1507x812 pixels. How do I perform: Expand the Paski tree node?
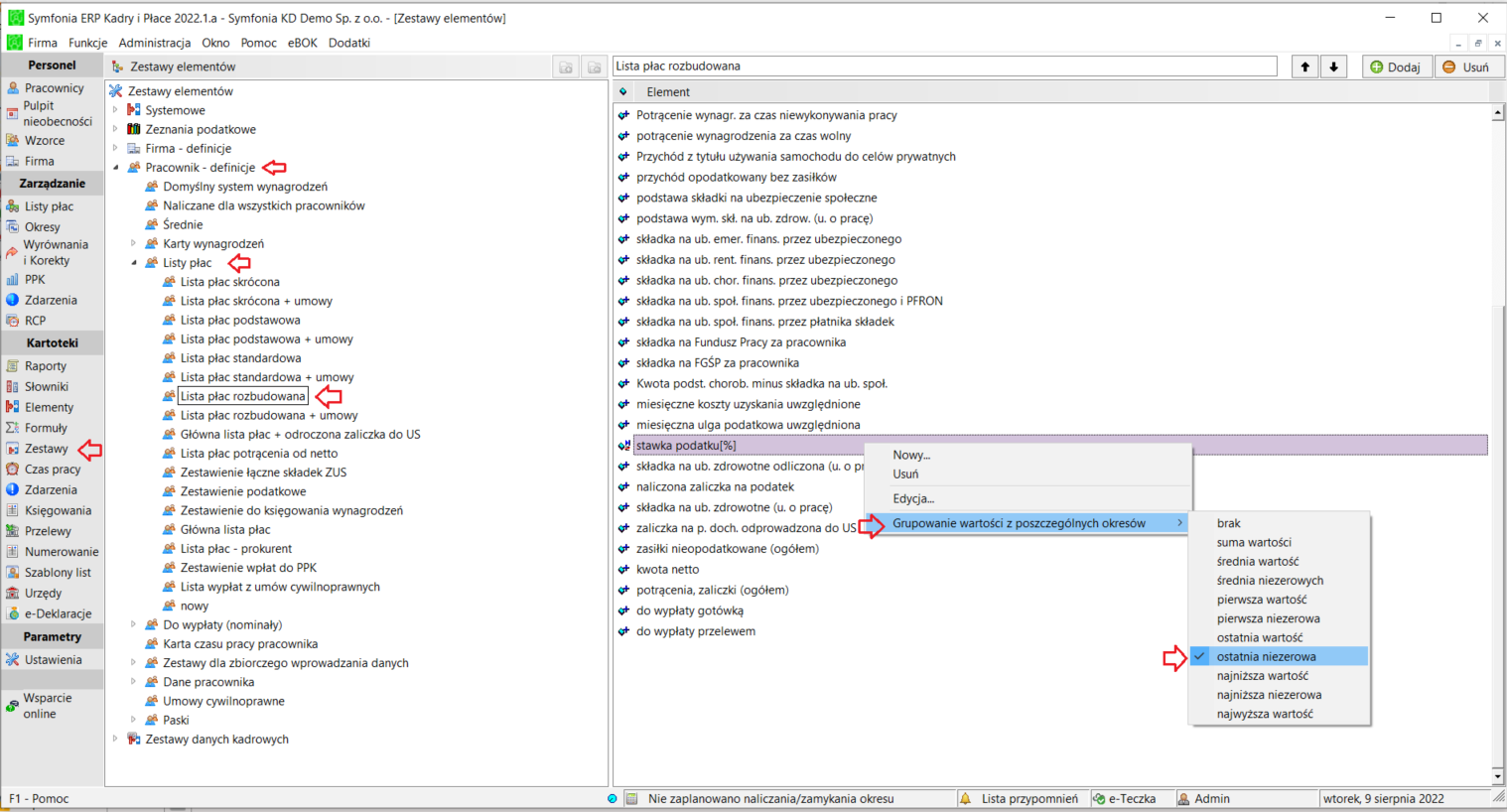(134, 720)
